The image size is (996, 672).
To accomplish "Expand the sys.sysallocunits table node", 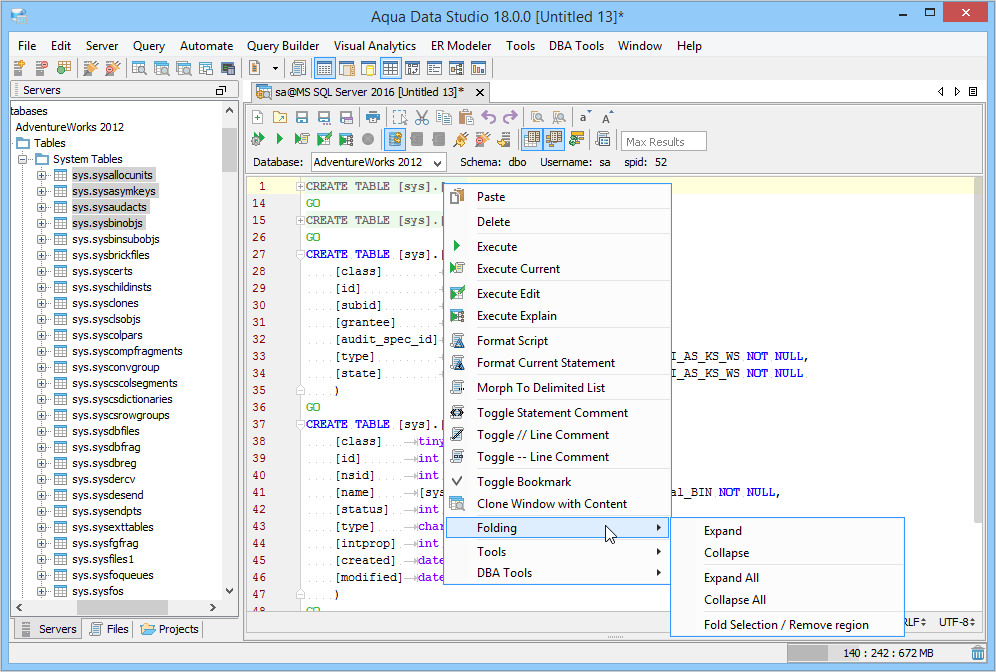I will [x=42, y=175].
